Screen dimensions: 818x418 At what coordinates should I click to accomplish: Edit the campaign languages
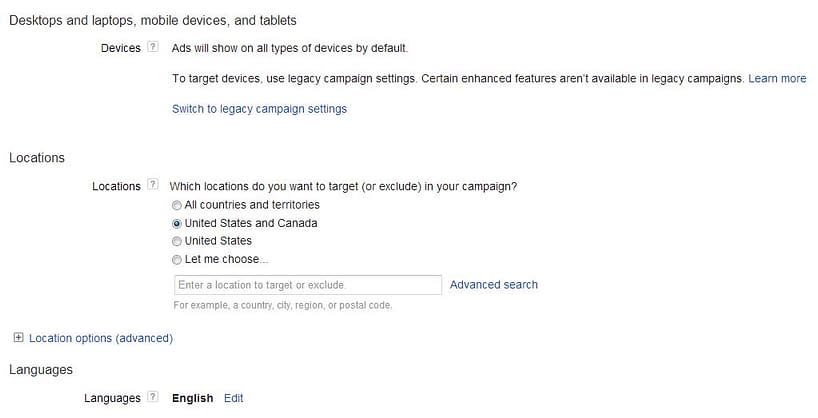click(x=233, y=398)
